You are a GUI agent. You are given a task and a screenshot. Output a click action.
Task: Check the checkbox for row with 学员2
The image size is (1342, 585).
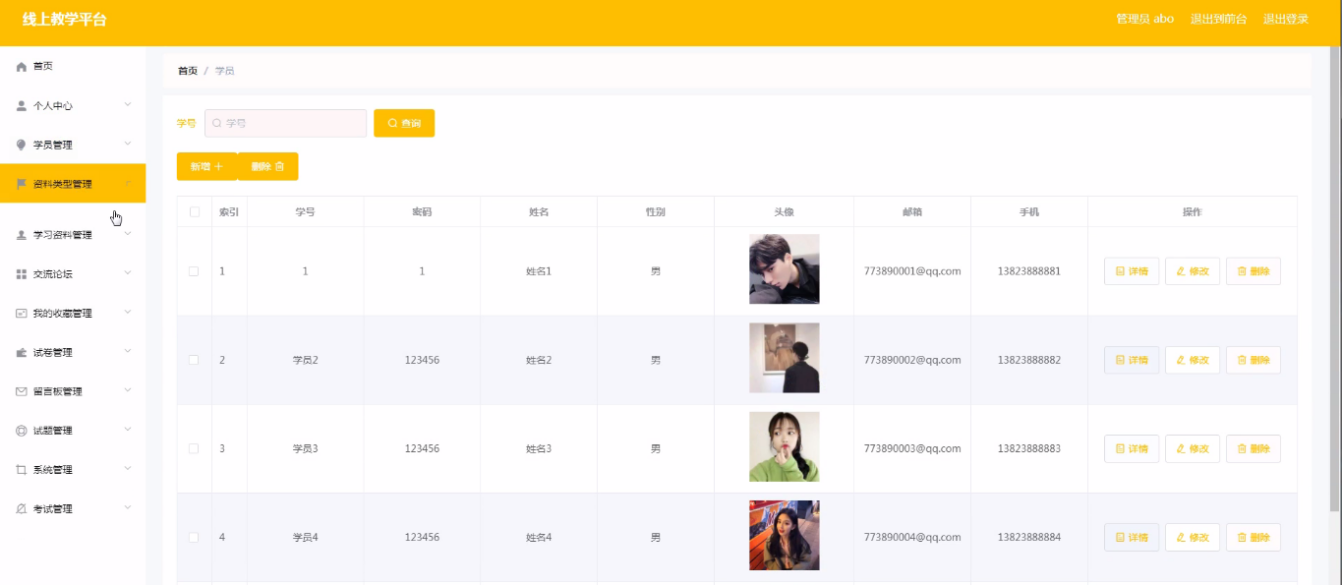(x=194, y=360)
